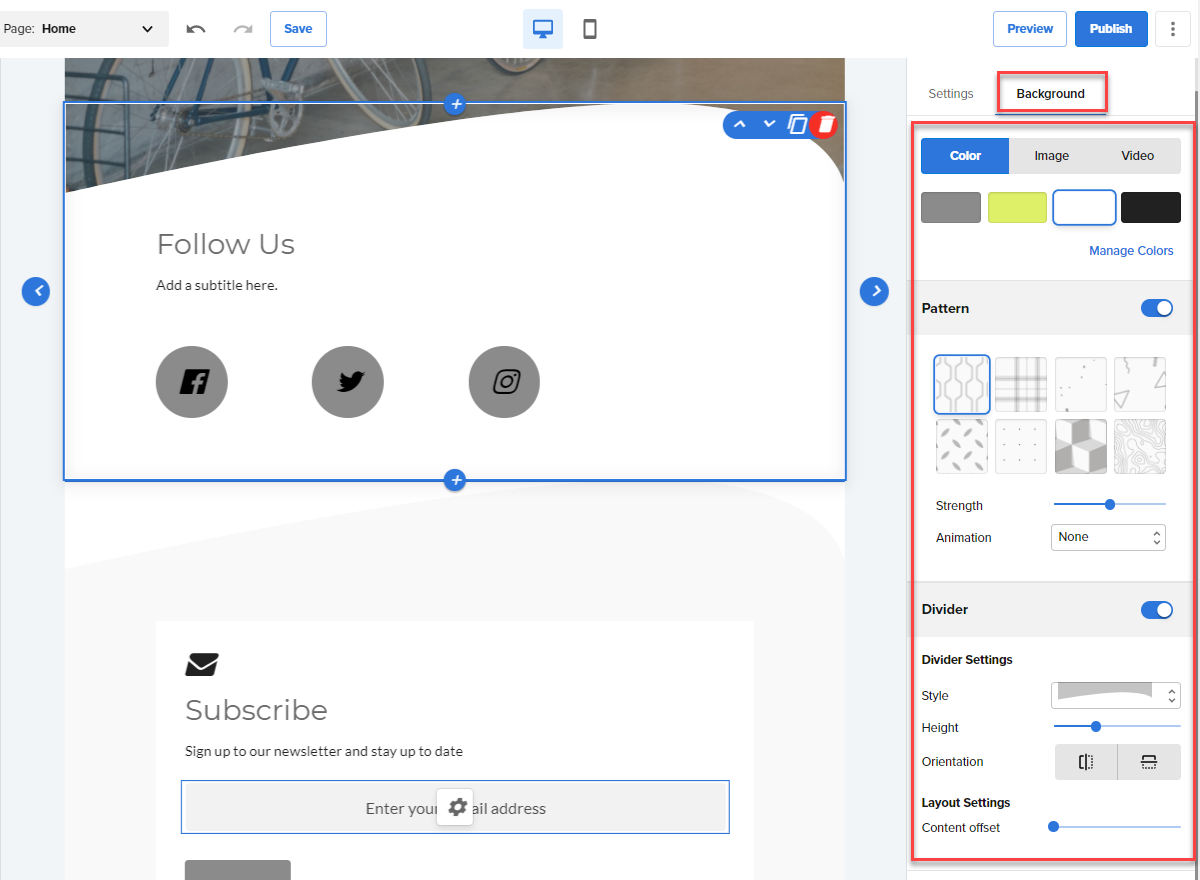The width and height of the screenshot is (1200, 880).
Task: Switch to mobile view
Action: tap(590, 29)
